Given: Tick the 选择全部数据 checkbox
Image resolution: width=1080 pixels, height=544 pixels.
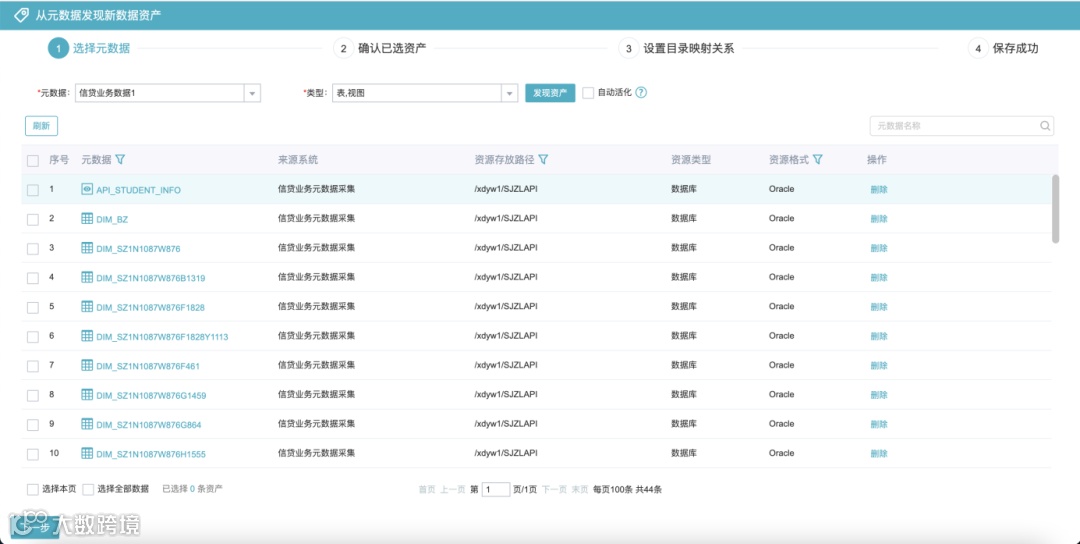Looking at the screenshot, I should tap(88, 490).
